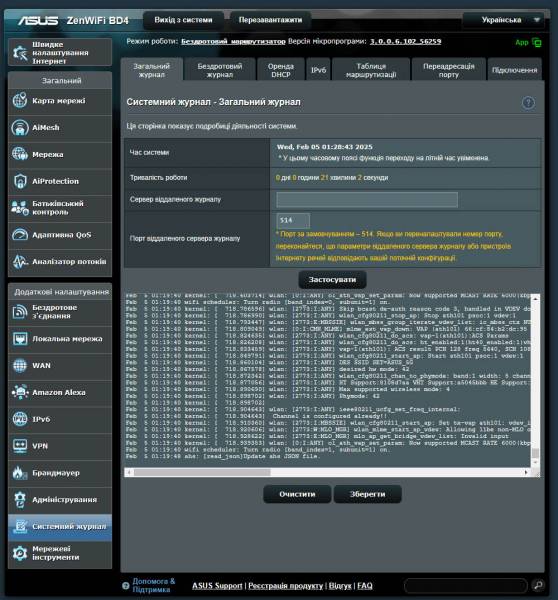Open IPv6 icon in sidebar
Image resolution: width=558 pixels, height=600 pixels.
coord(20,419)
